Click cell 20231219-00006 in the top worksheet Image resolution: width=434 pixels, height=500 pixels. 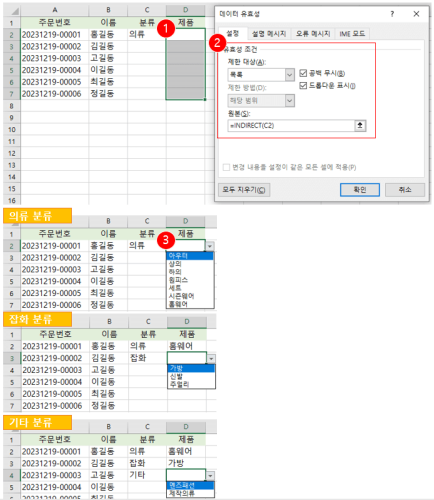55,94
